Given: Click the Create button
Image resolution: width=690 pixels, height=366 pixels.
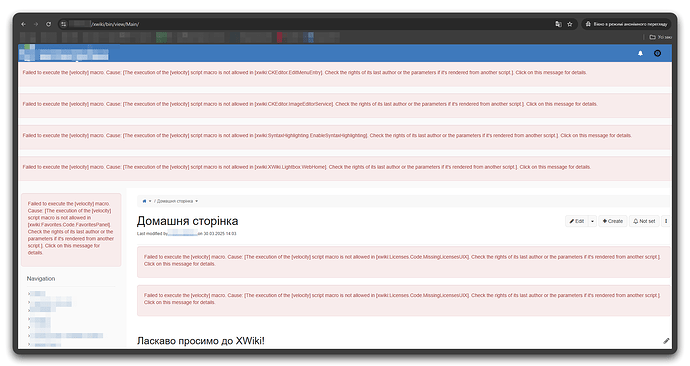Looking at the screenshot, I should coord(613,221).
